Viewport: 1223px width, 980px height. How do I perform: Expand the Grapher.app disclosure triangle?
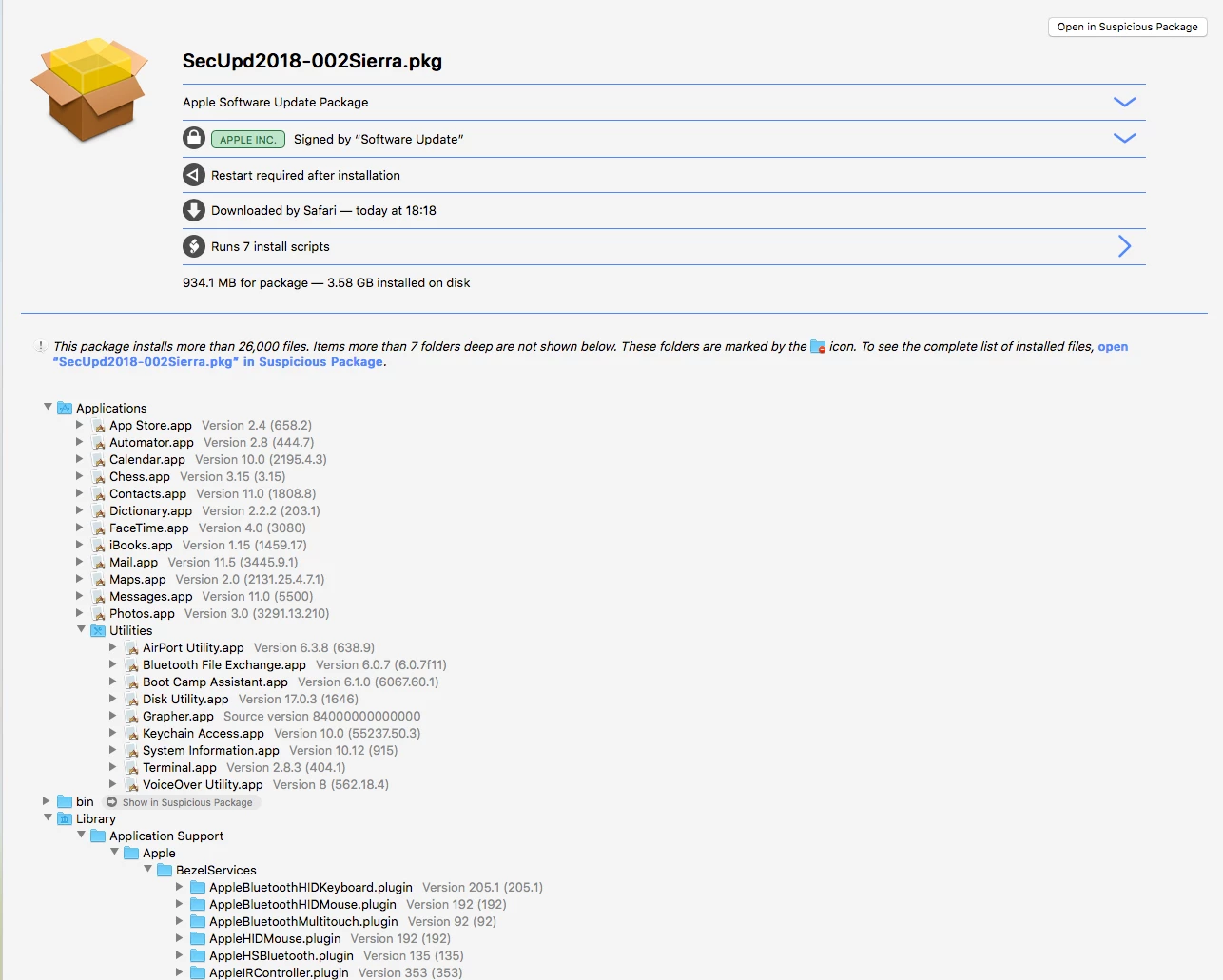(113, 716)
